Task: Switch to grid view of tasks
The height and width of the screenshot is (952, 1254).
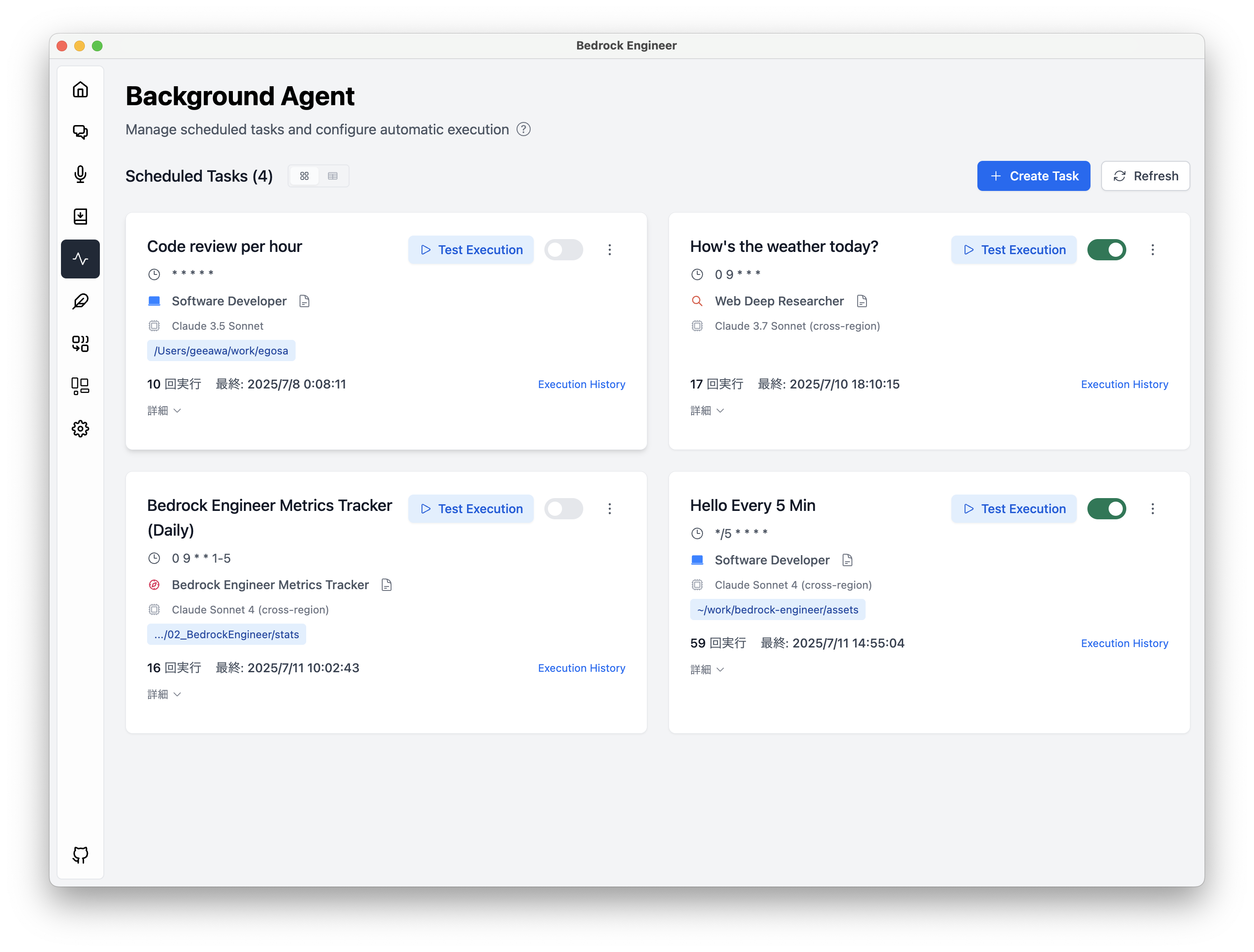Action: tap(304, 176)
